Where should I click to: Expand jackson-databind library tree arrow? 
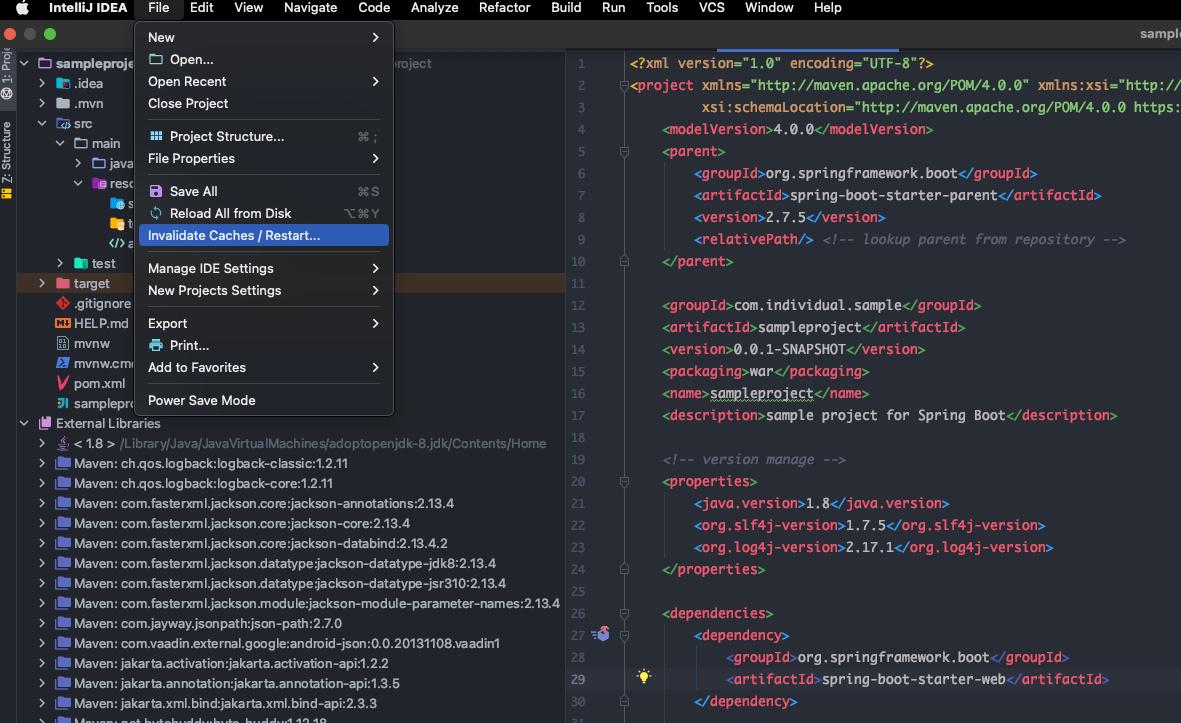tap(42, 543)
